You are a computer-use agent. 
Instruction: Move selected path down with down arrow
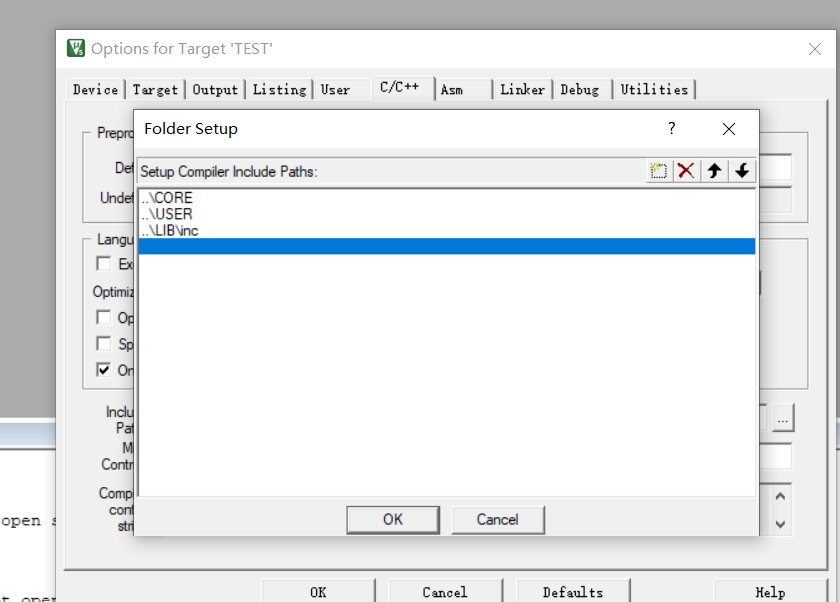742,171
